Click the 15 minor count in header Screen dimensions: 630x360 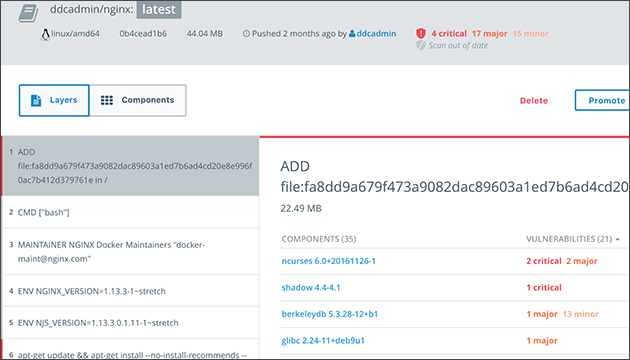click(x=530, y=34)
